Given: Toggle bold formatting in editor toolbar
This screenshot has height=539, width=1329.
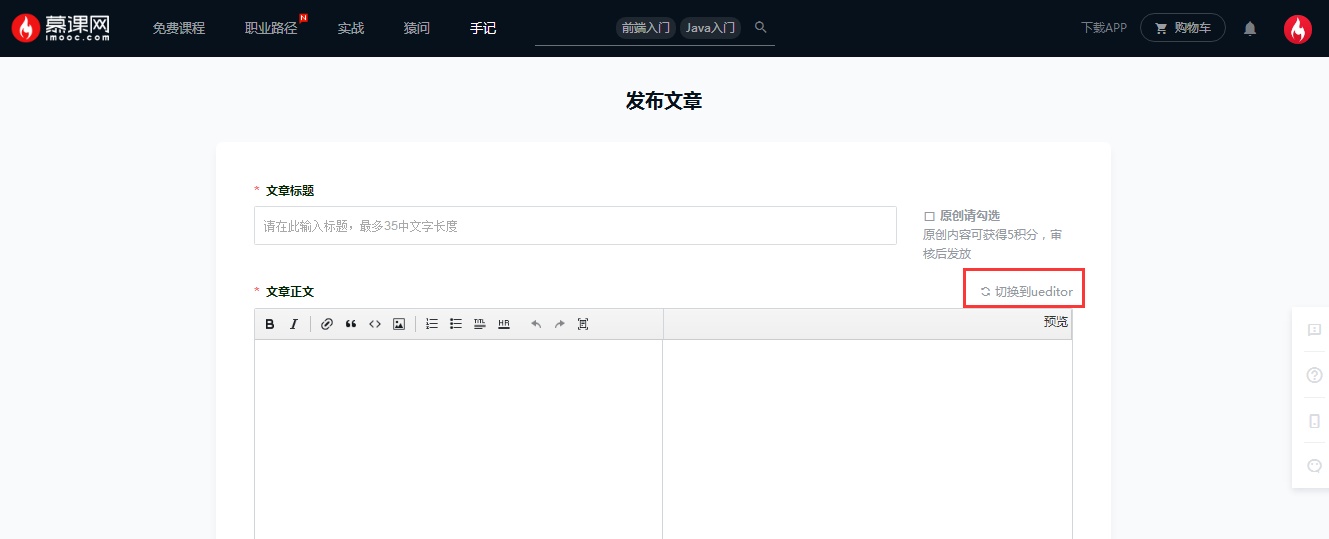Looking at the screenshot, I should point(270,324).
